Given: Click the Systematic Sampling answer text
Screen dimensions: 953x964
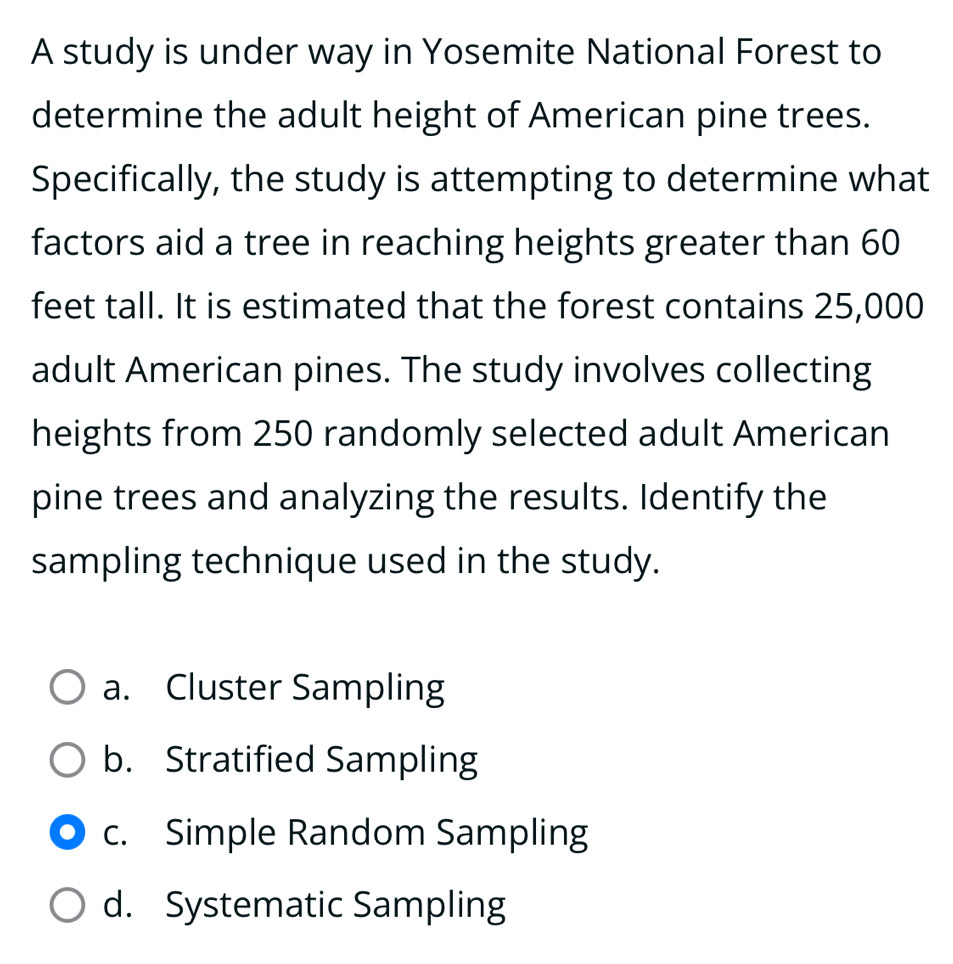Looking at the screenshot, I should pos(336,905).
